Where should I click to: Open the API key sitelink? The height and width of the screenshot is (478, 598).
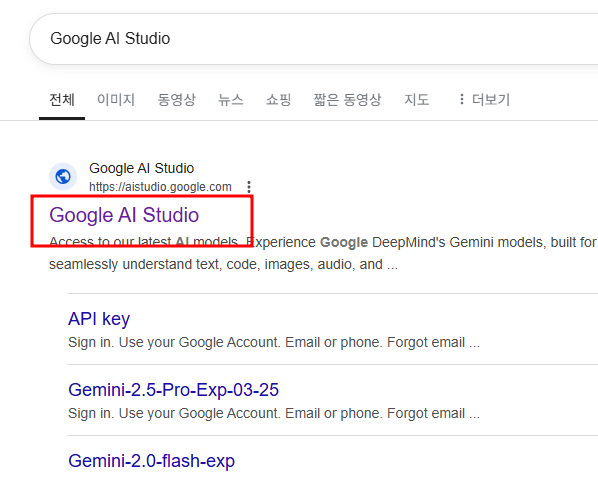pos(99,319)
